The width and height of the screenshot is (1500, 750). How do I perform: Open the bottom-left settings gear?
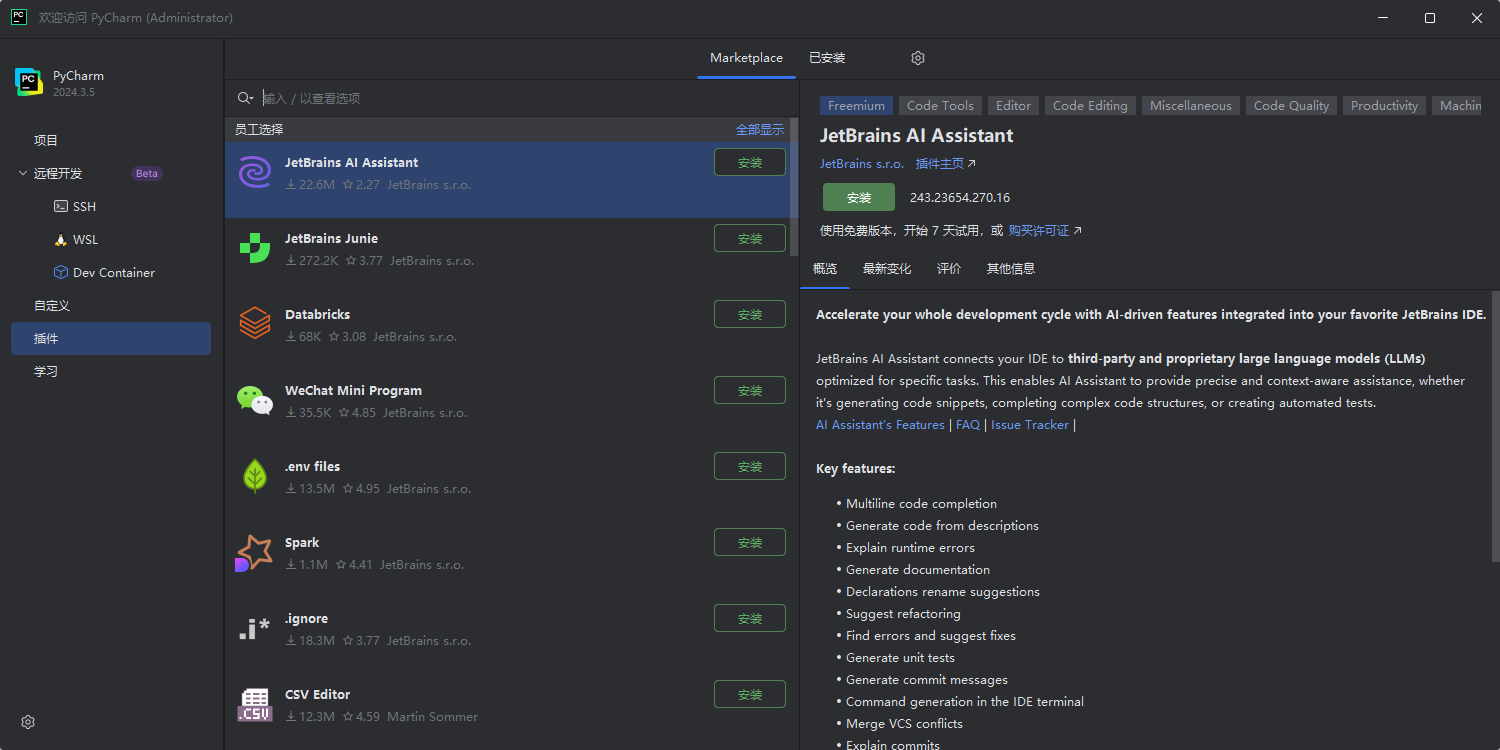(28, 722)
